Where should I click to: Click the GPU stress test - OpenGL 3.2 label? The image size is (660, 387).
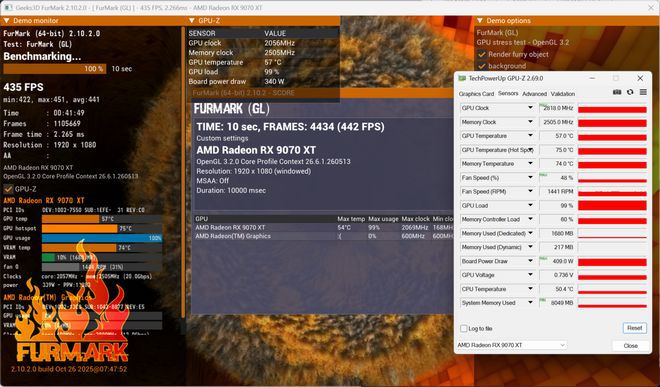coord(522,43)
